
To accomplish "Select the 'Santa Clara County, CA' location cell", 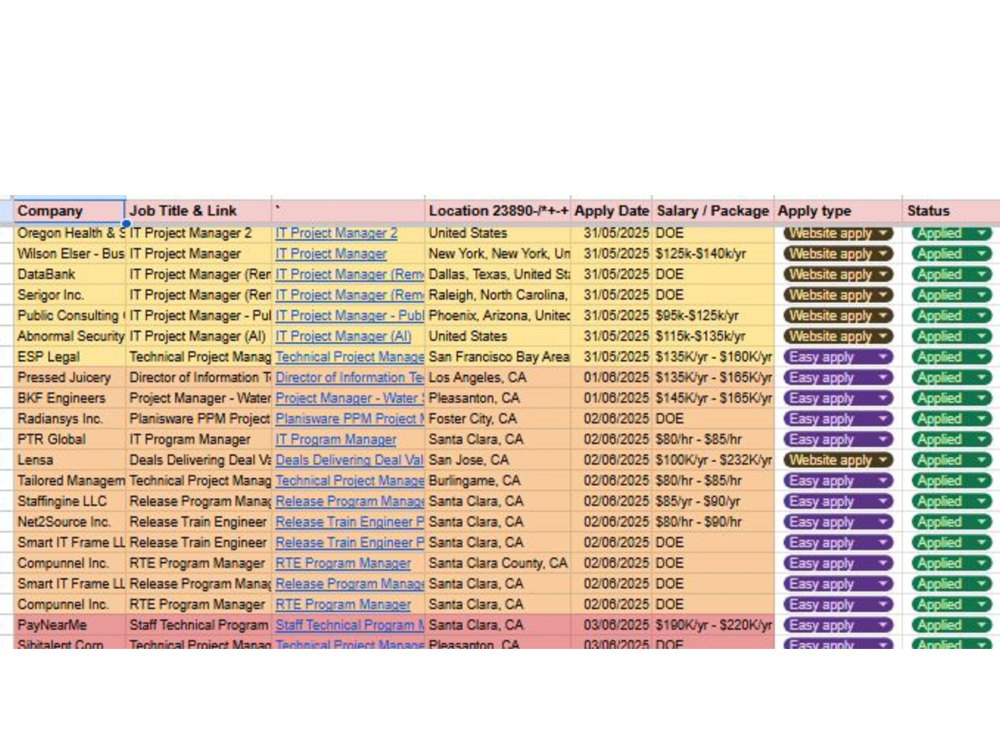I will 497,563.
